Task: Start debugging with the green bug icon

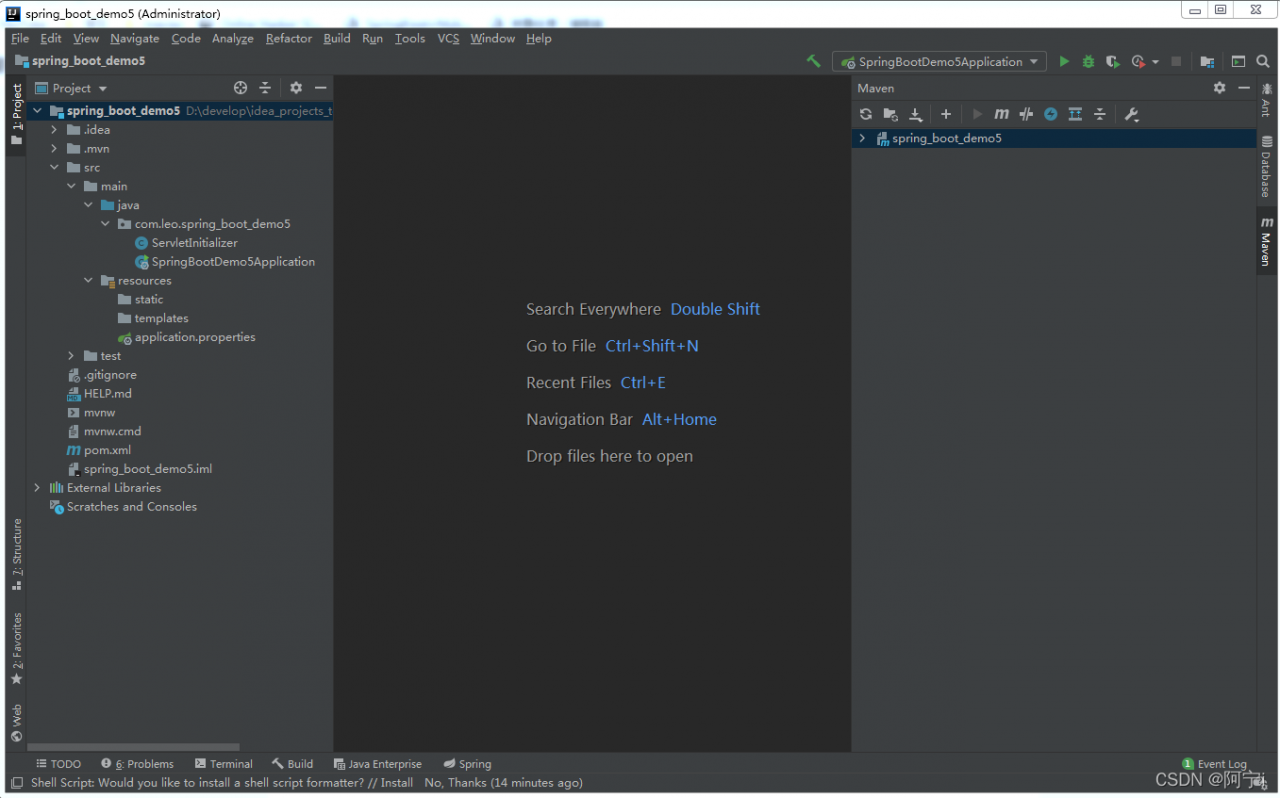Action: [x=1088, y=61]
